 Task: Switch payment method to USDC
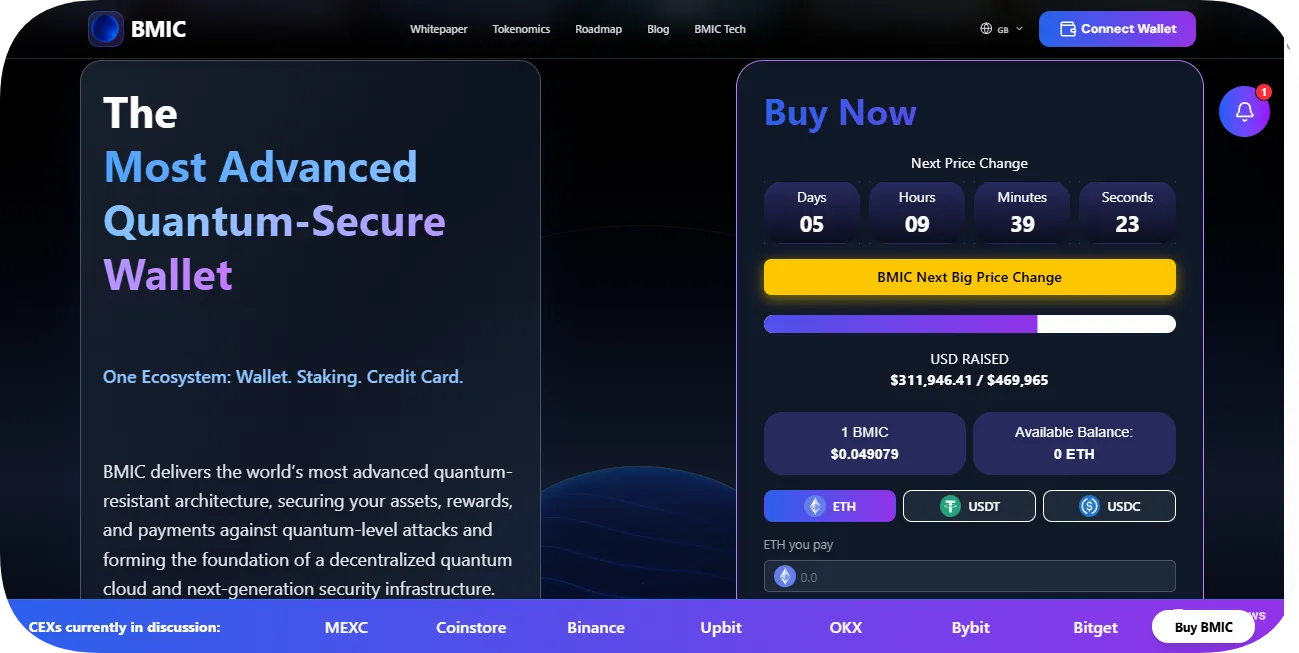tap(1109, 506)
